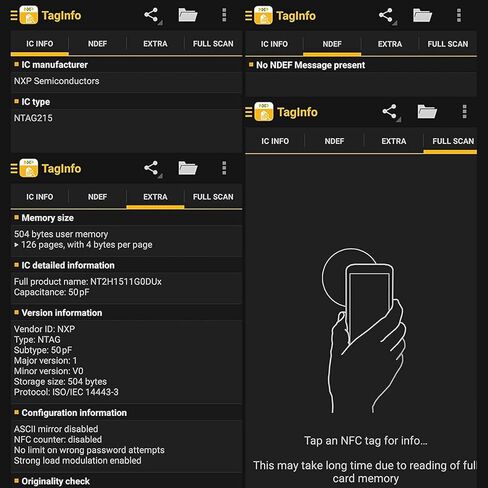Tap the share icon above the EXTRA tab panel
The image size is (488, 488).
tap(151, 168)
